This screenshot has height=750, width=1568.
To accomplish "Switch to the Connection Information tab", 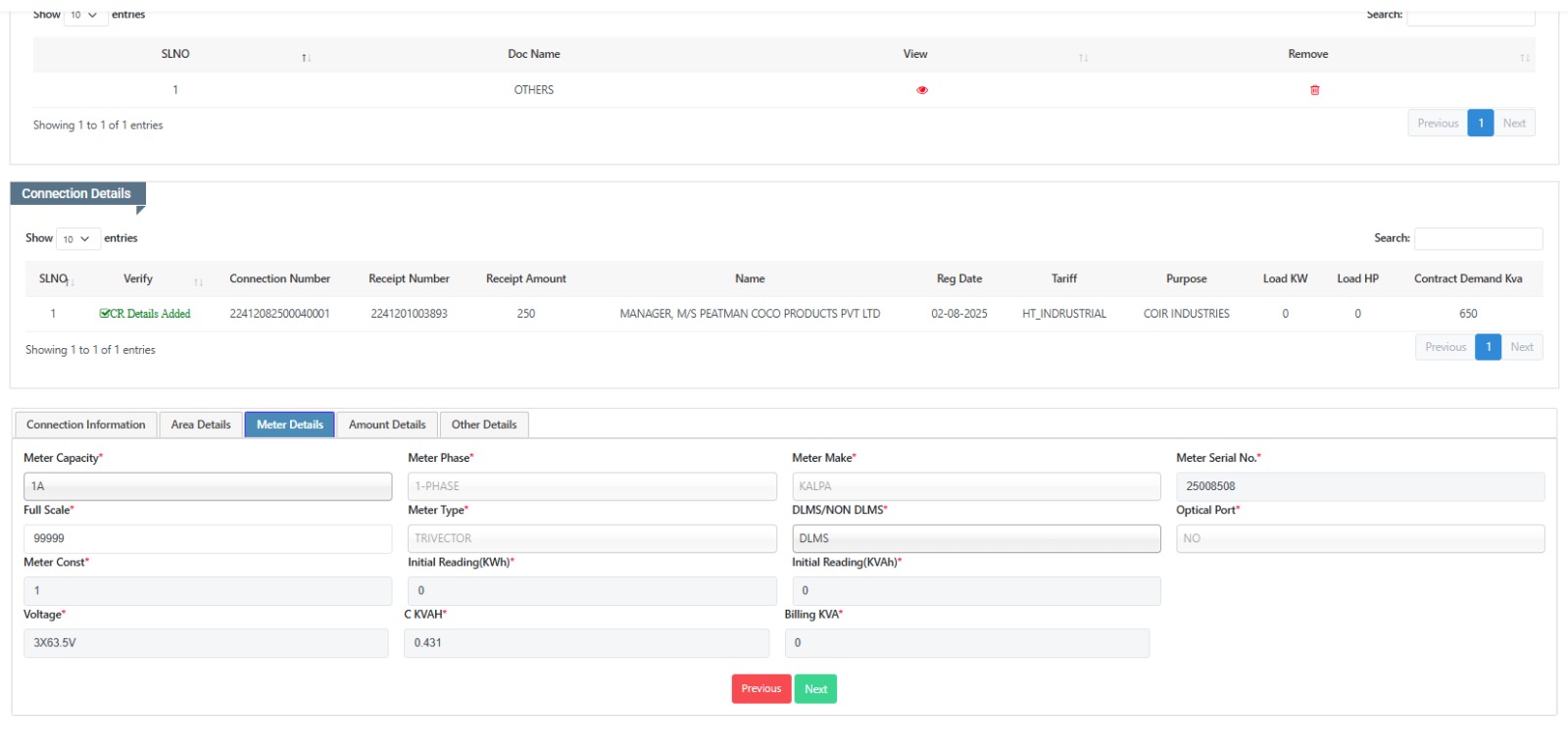I will click(x=86, y=425).
